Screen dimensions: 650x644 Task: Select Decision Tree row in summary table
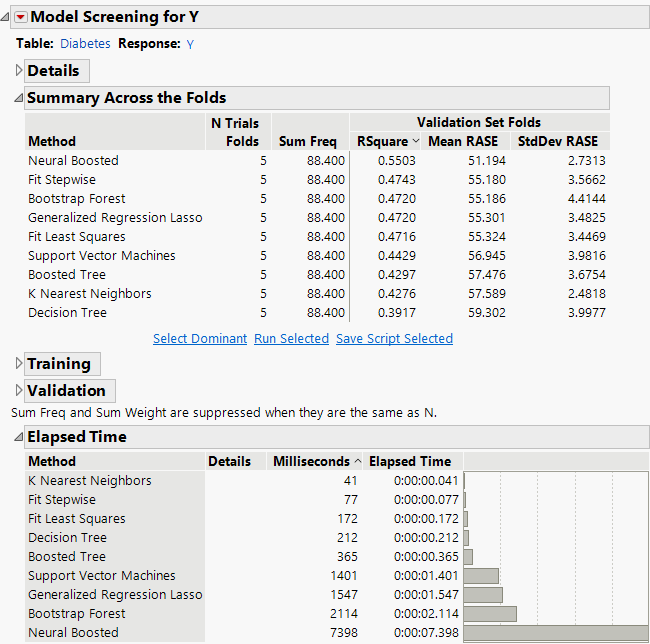coord(67,313)
